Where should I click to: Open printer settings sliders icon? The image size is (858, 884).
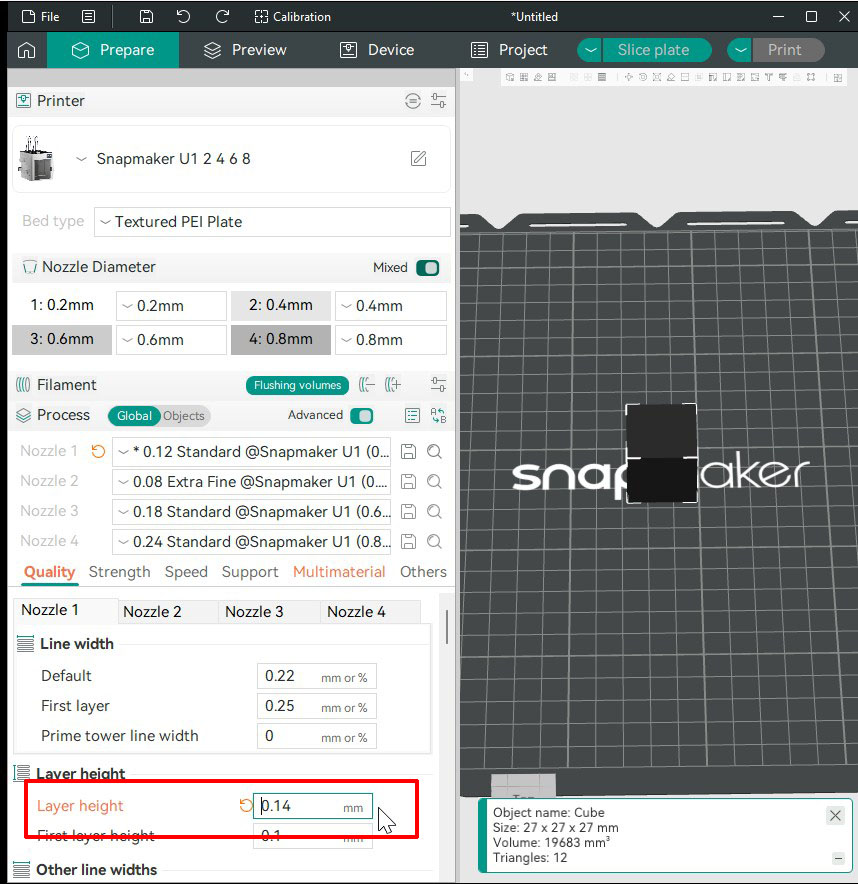438,101
